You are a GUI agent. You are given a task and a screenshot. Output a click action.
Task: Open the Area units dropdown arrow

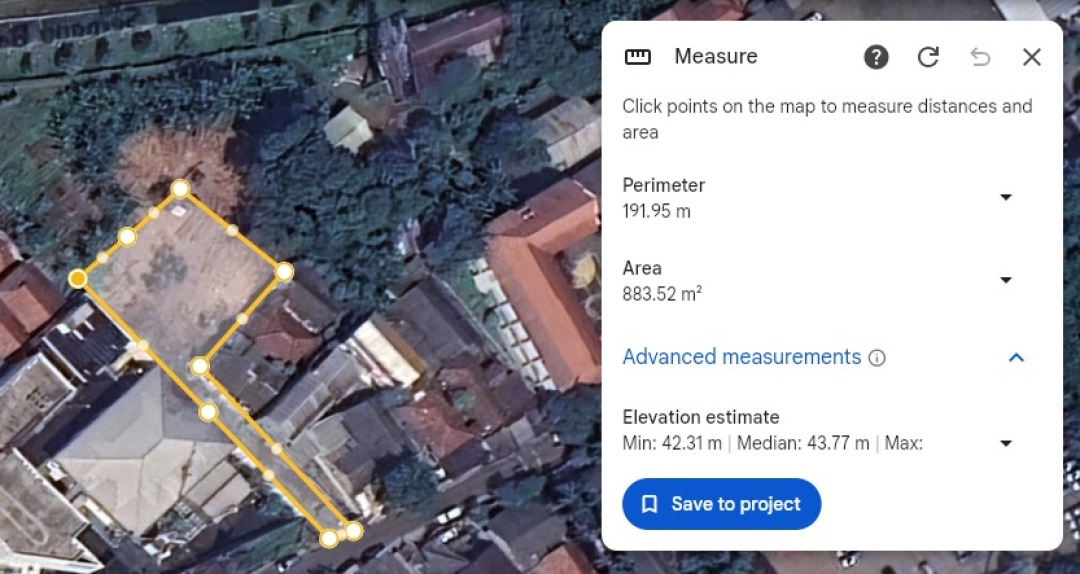(1006, 281)
